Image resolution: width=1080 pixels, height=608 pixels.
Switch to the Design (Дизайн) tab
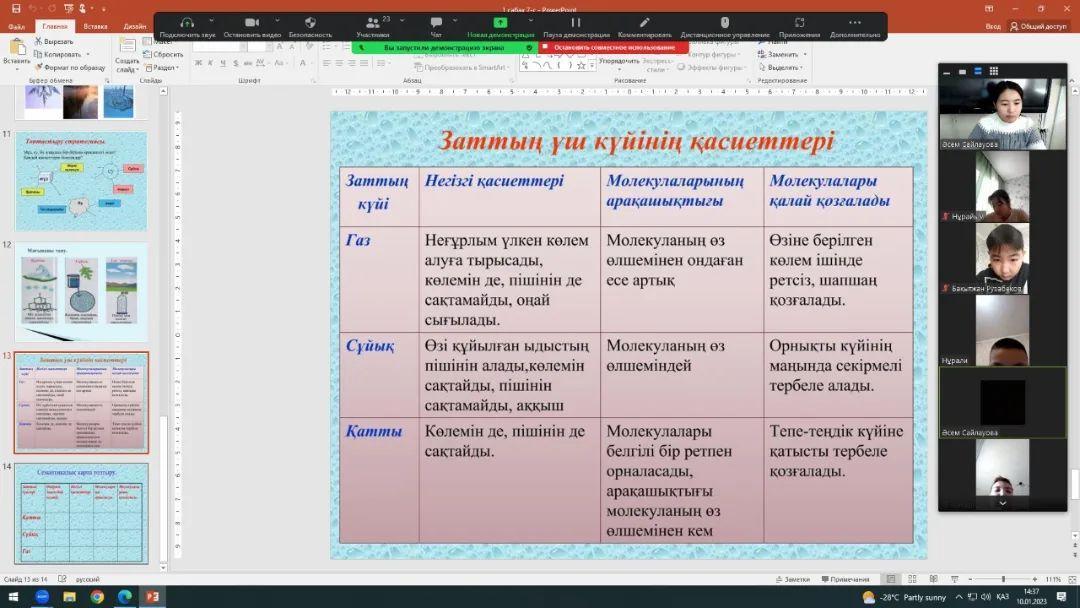[135, 27]
